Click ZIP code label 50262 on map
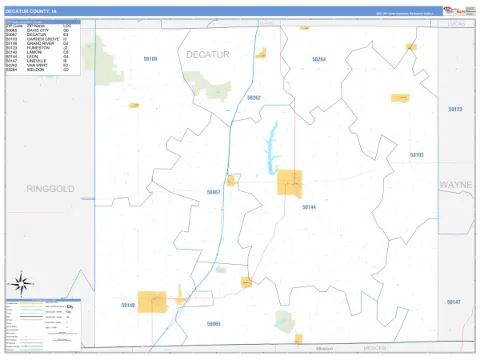Screen dimensions: 480x360 (x=254, y=98)
